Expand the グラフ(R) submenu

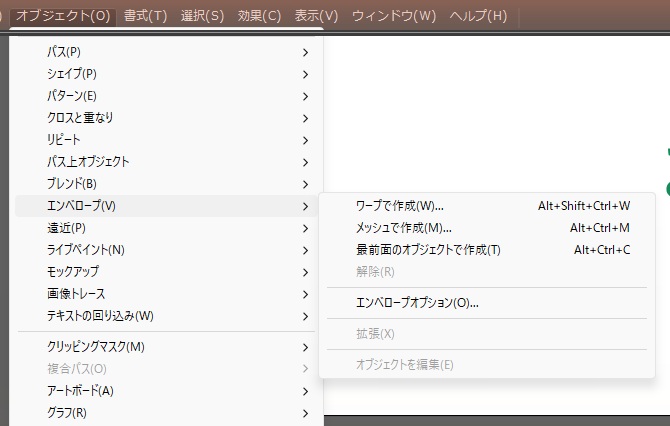point(166,413)
